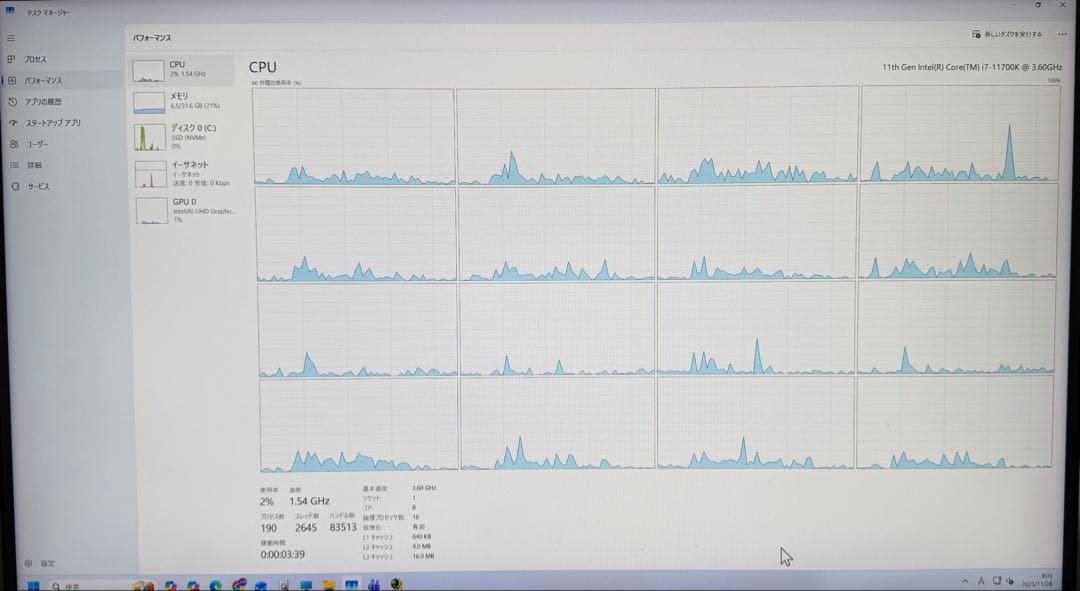Screen dimensions: 1080x591
Task: Expand the system tray hidden icons chevron
Action: 964,581
